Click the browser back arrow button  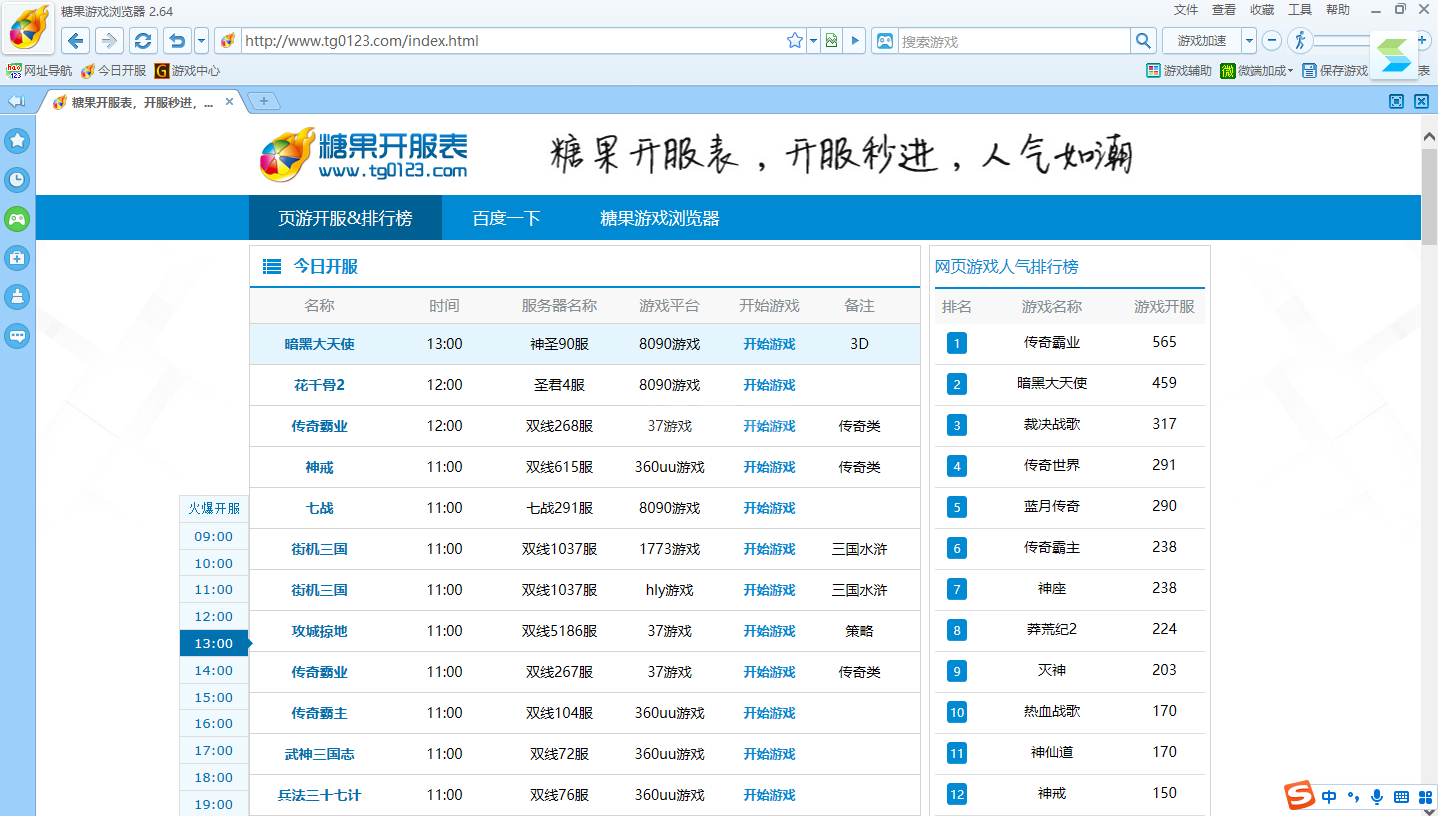coord(76,41)
